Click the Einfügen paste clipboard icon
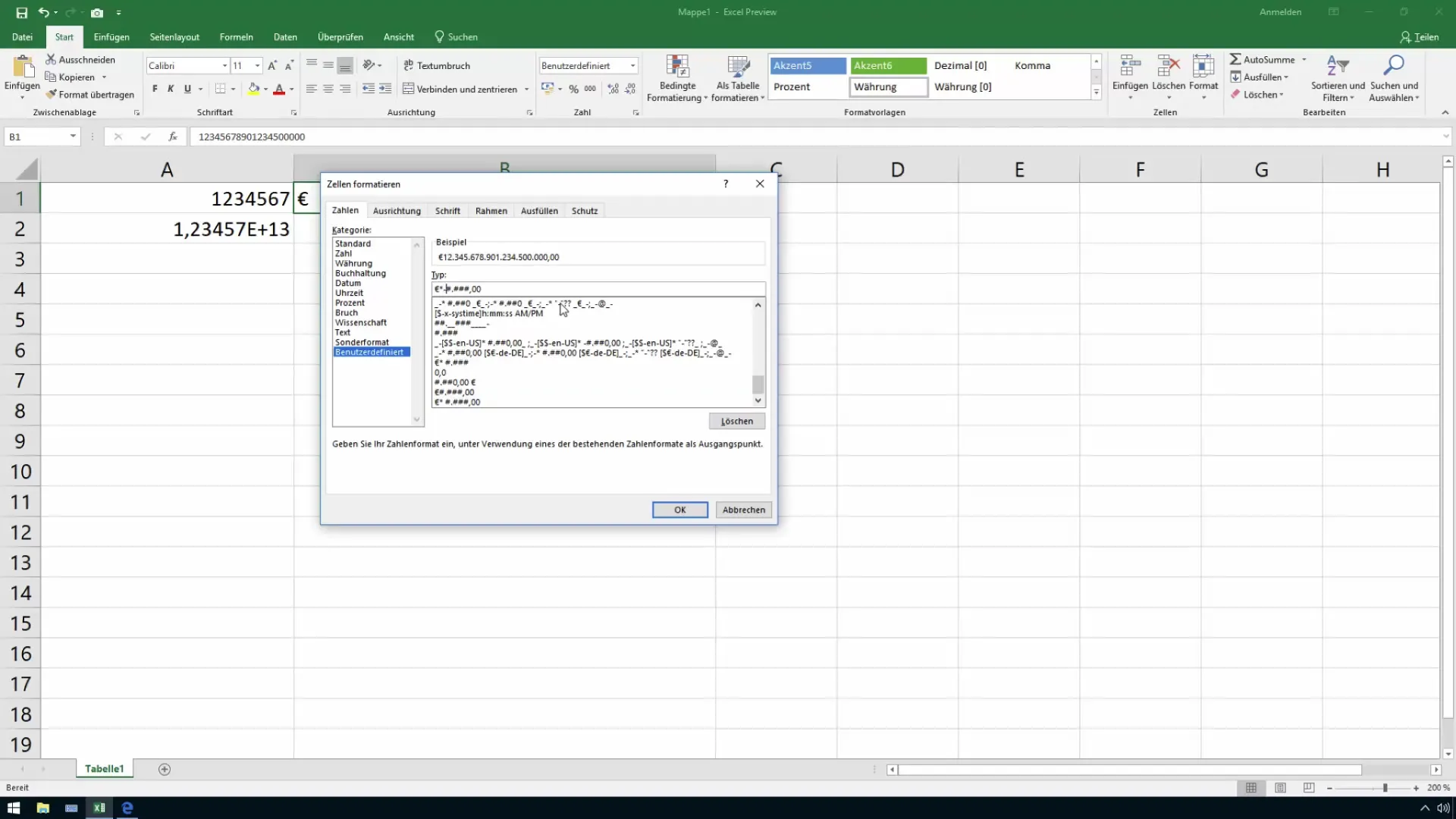 pyautogui.click(x=22, y=67)
